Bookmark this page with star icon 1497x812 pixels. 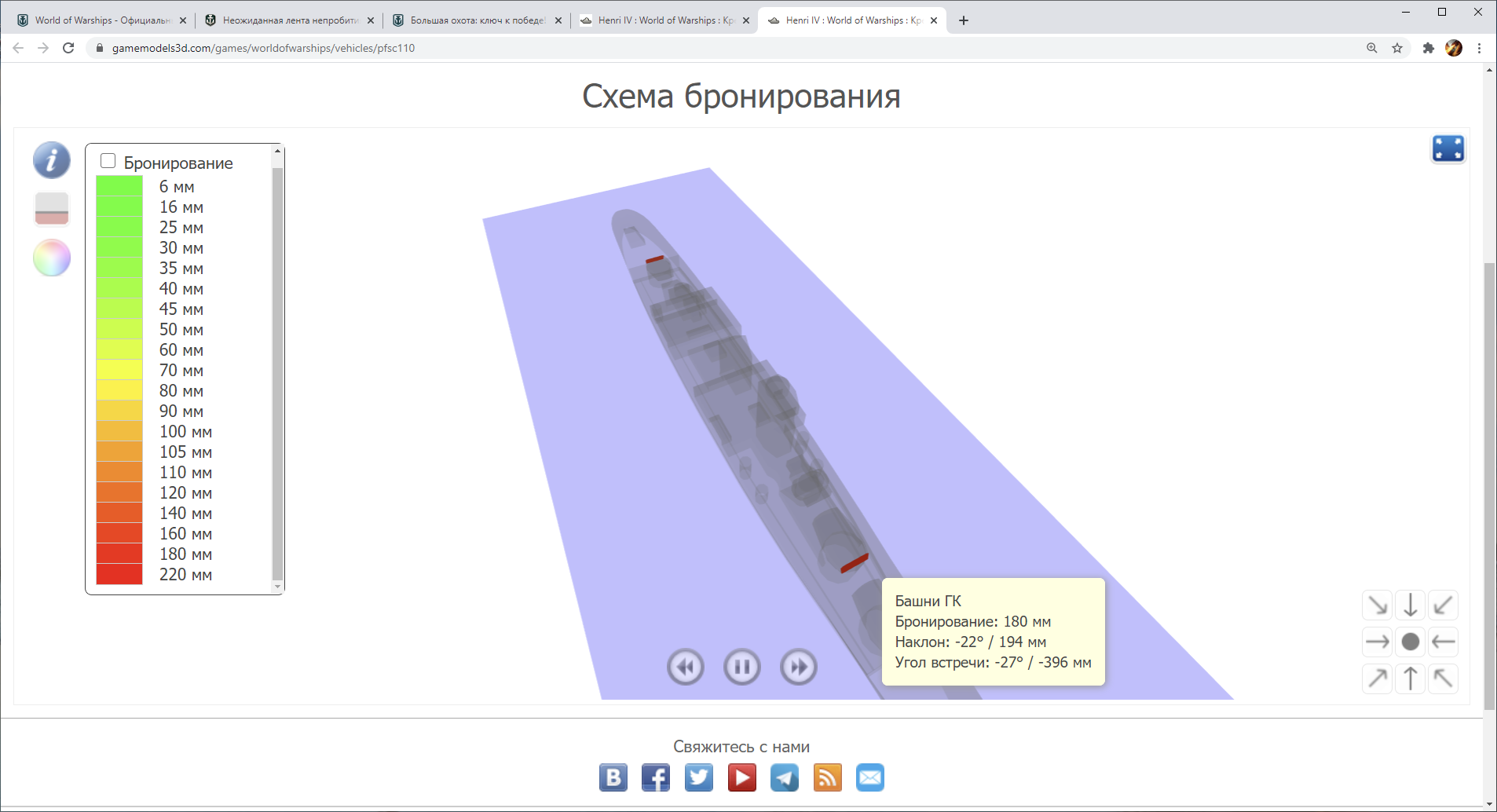[x=1397, y=48]
